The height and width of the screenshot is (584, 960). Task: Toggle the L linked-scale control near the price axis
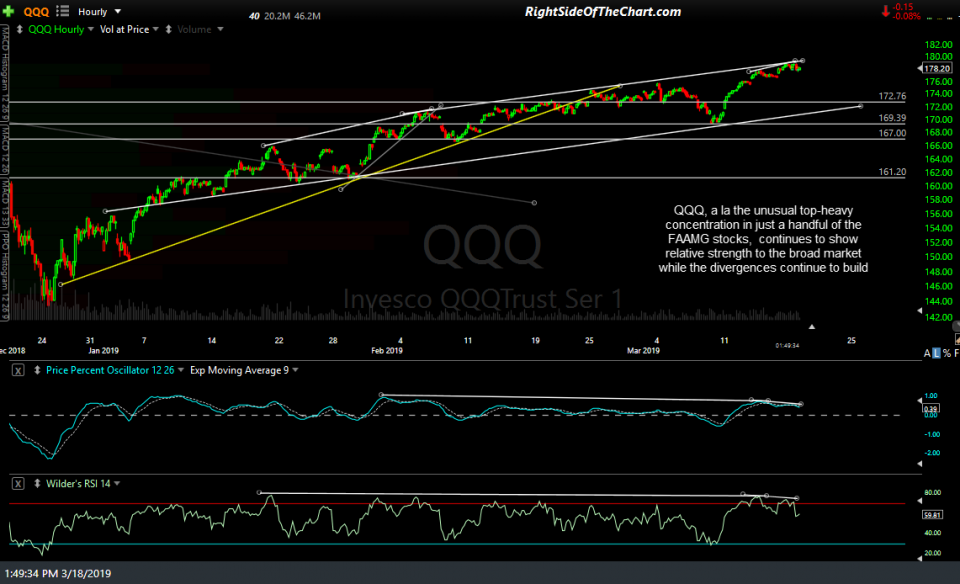(936, 352)
